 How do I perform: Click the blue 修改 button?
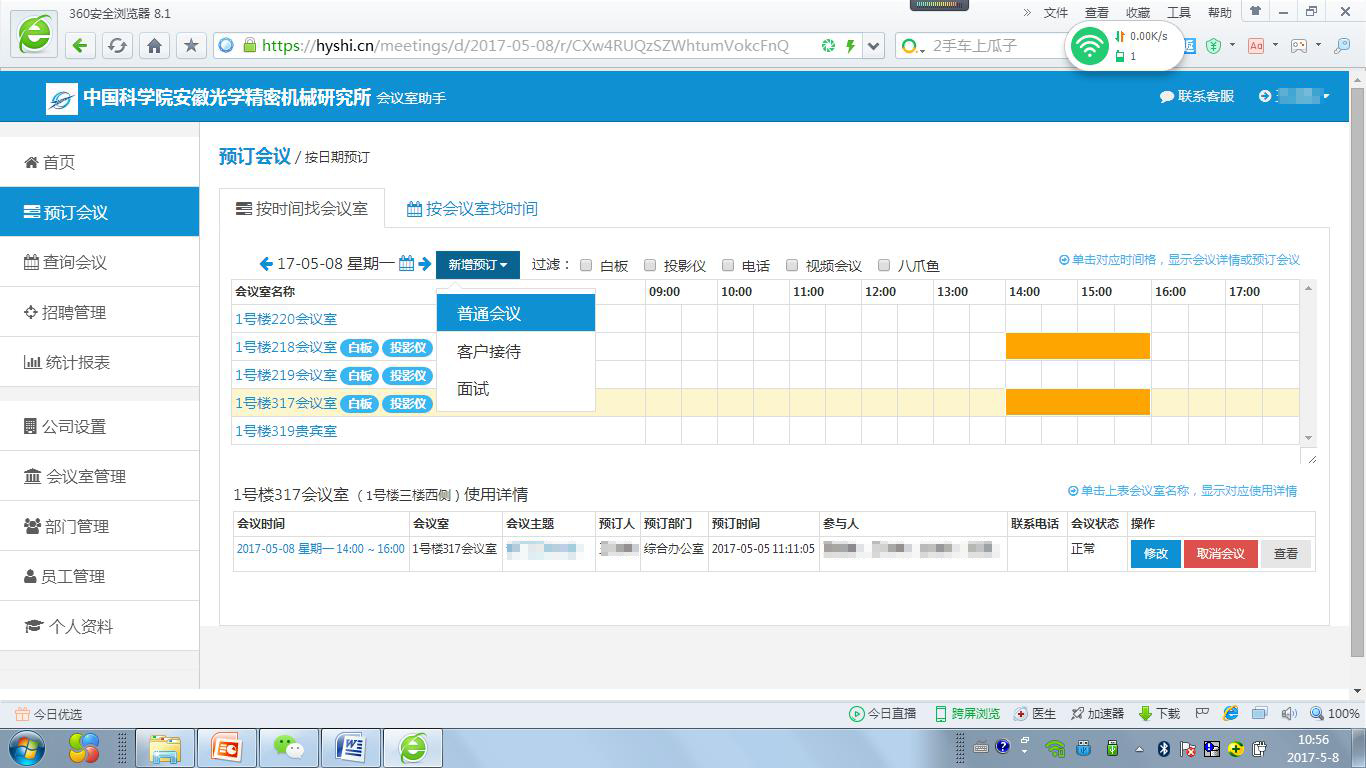(1155, 553)
